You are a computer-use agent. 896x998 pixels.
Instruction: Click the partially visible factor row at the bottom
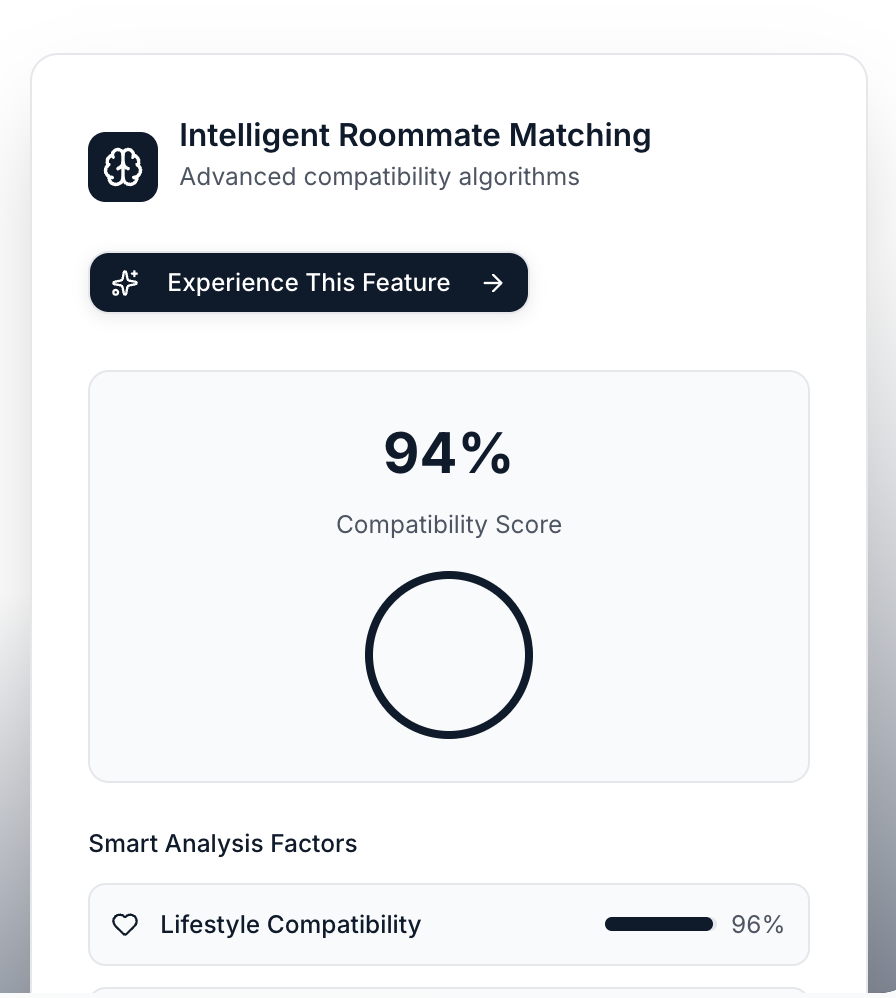(x=448, y=991)
